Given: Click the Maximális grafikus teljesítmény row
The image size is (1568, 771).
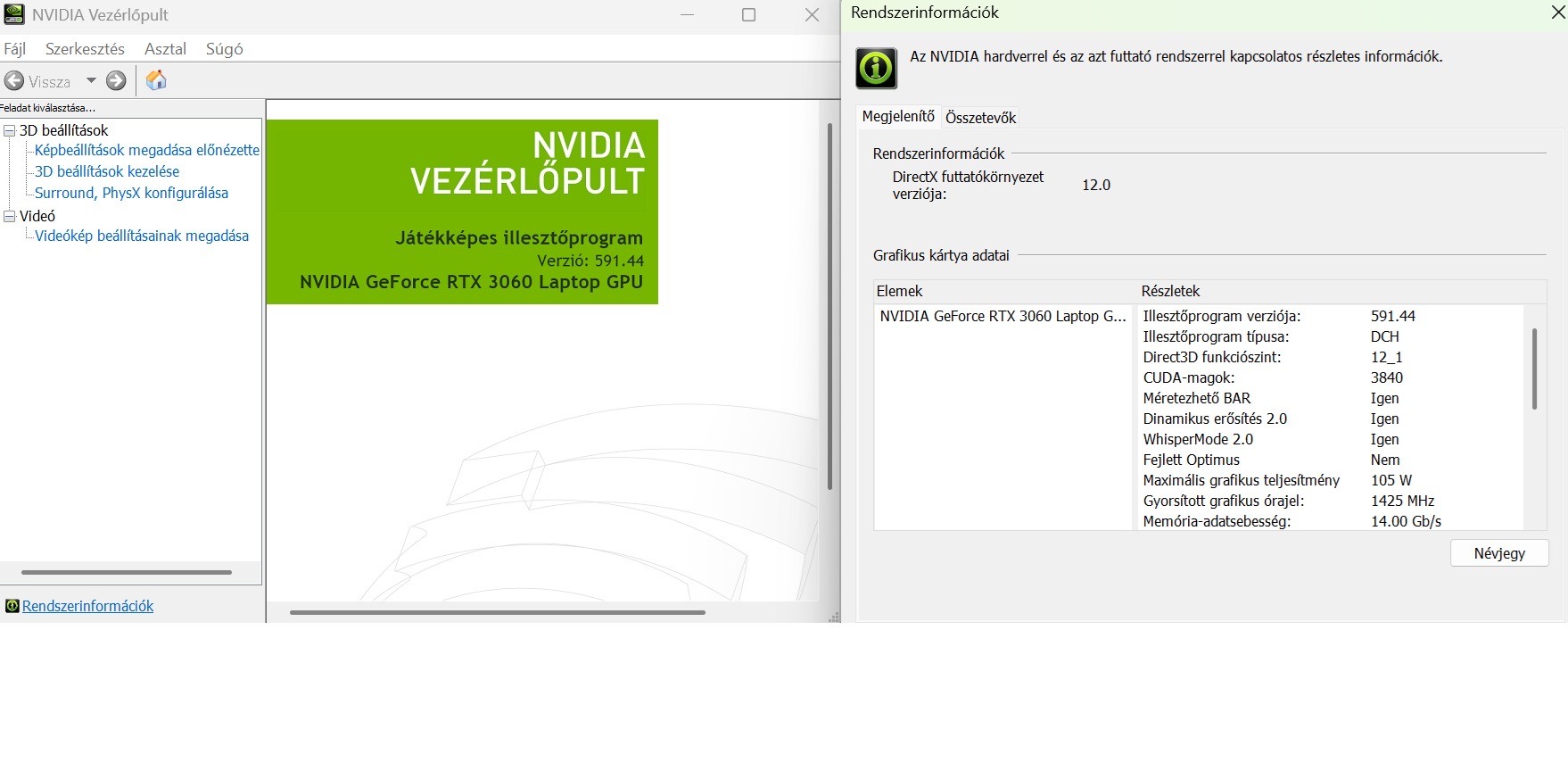Looking at the screenshot, I should click(1331, 480).
